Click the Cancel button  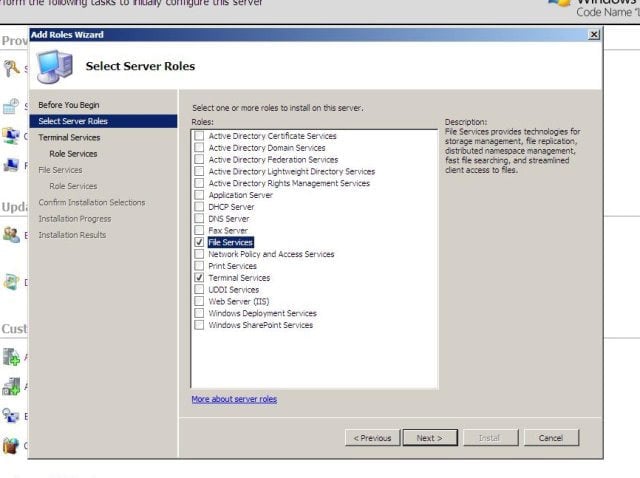[x=551, y=438]
